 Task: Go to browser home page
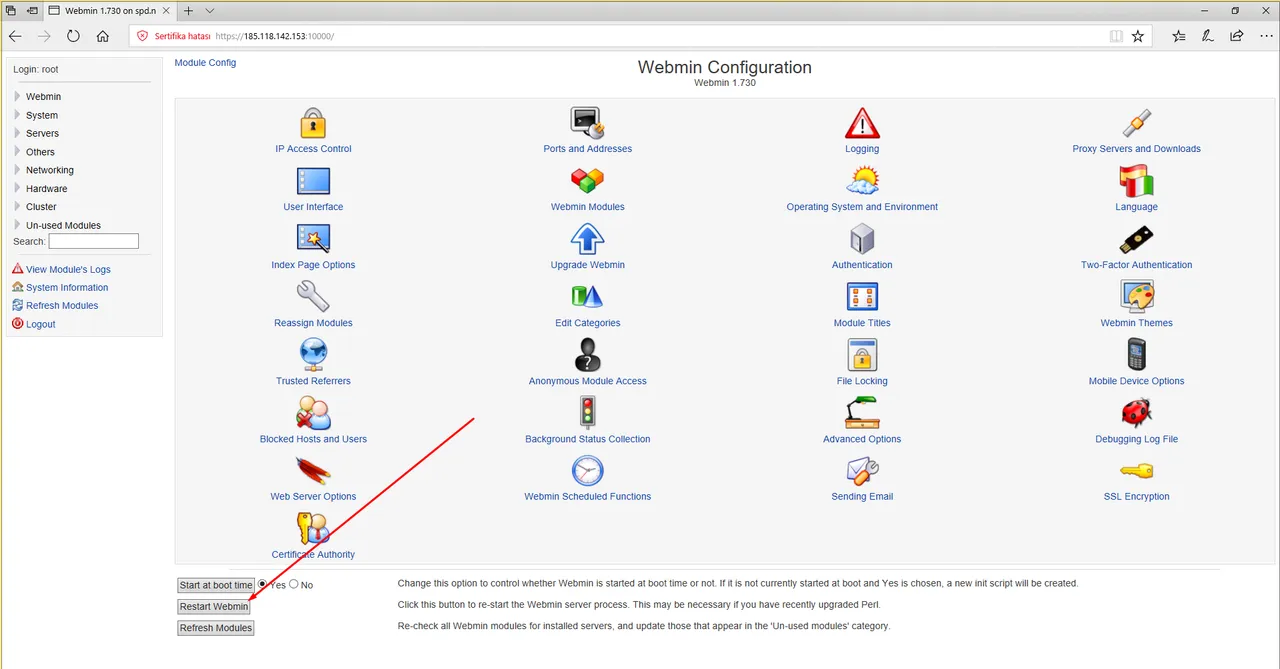pos(103,36)
